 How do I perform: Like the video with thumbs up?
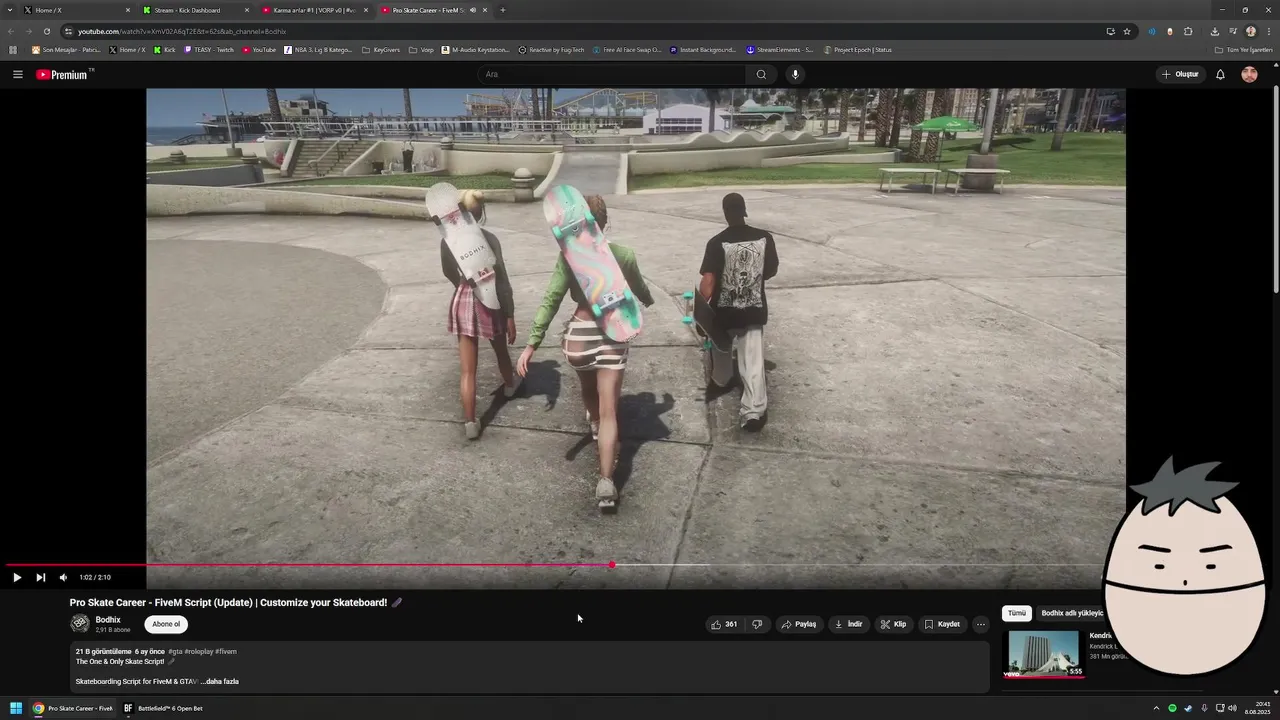pyautogui.click(x=724, y=624)
